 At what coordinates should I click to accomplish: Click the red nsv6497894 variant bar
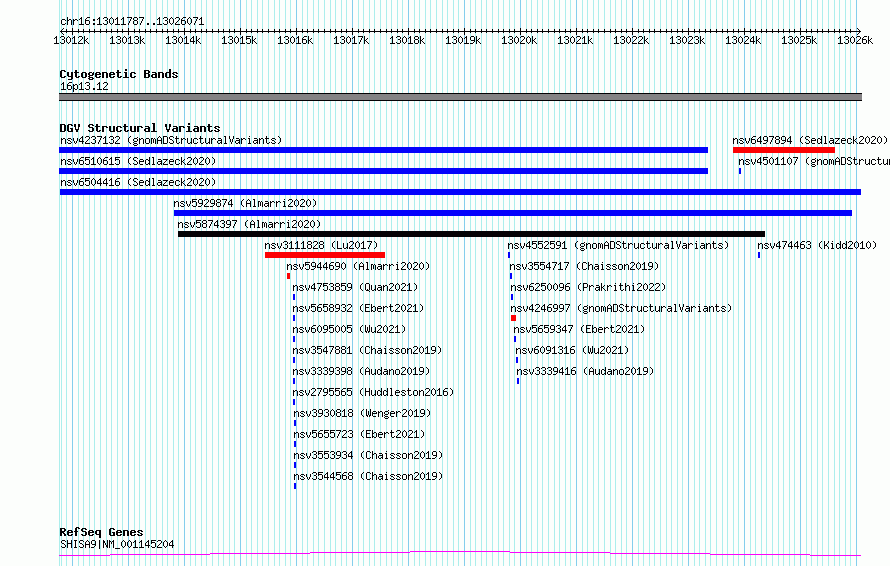pyautogui.click(x=784, y=150)
